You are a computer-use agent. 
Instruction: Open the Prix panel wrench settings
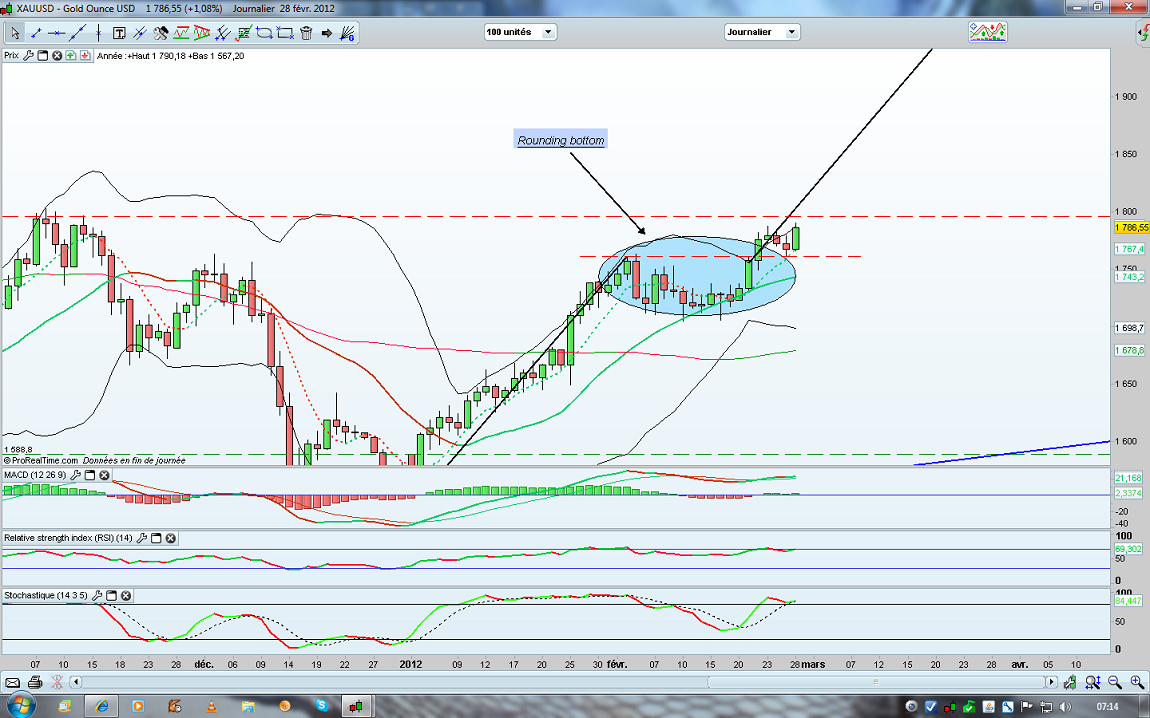28,56
